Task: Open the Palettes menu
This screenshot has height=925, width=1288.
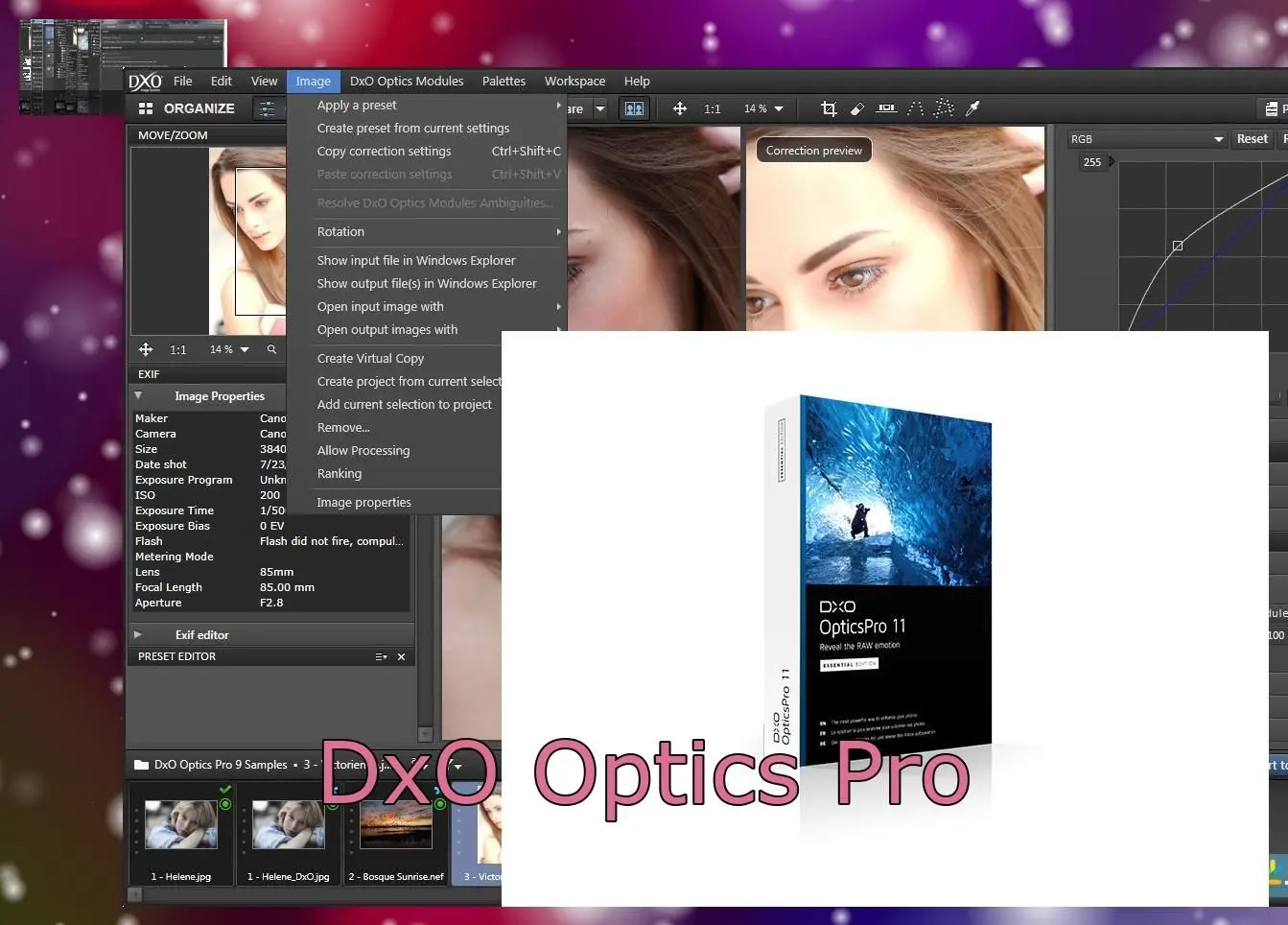Action: (x=503, y=82)
